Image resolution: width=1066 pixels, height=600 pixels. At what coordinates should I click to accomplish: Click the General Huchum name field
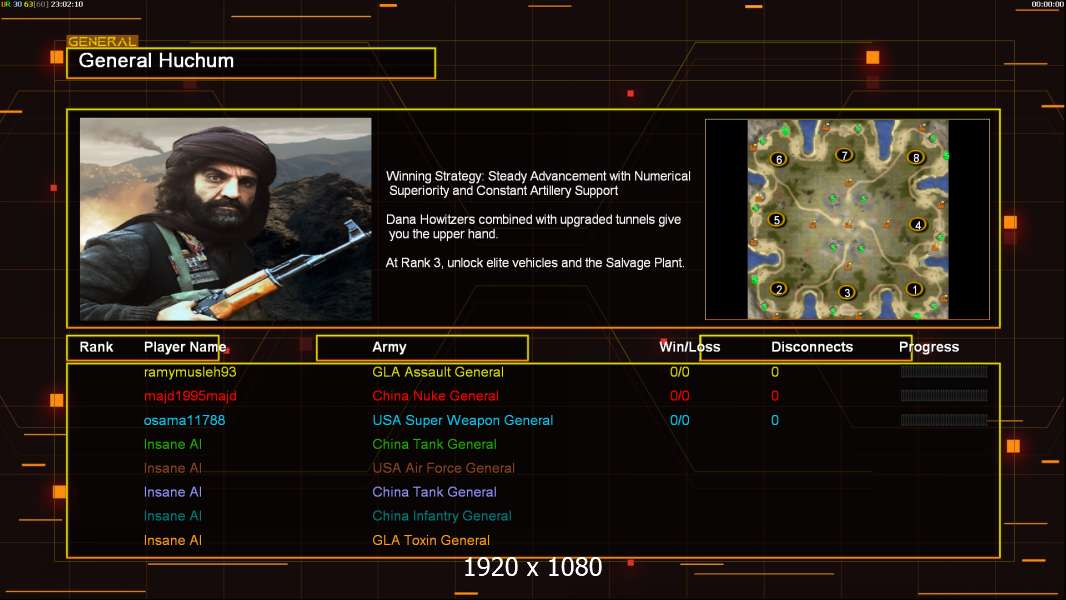pyautogui.click(x=251, y=63)
